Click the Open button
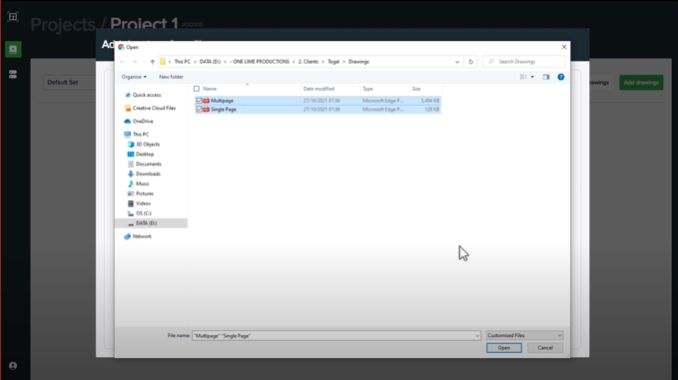The width and height of the screenshot is (678, 380). 504,348
